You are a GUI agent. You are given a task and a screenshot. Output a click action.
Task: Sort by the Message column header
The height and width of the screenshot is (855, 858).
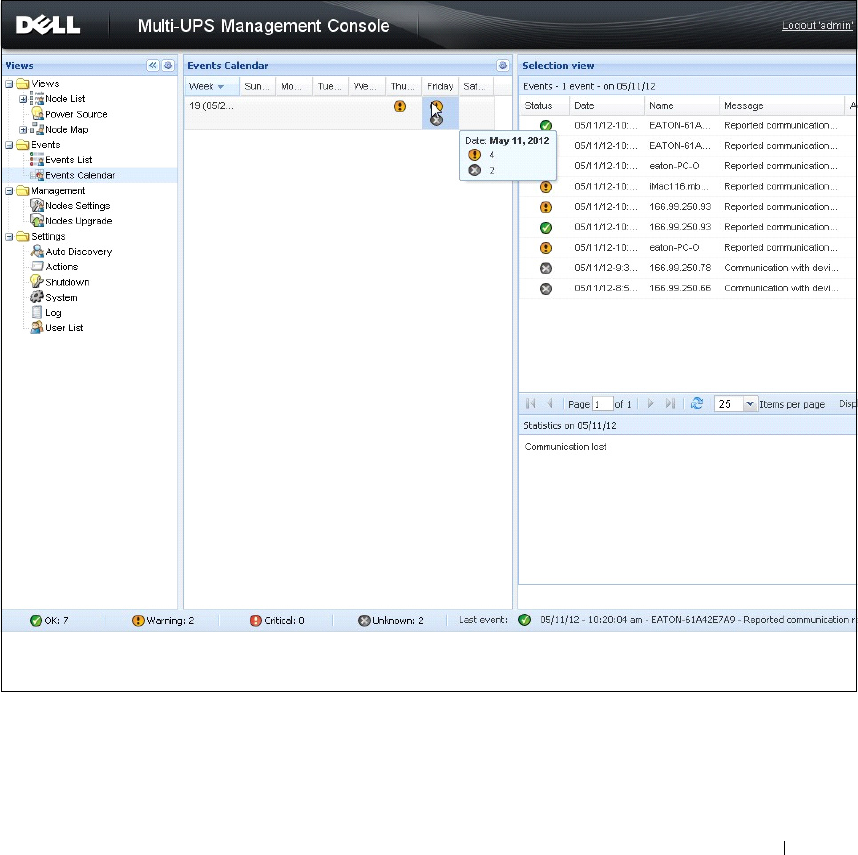pyautogui.click(x=781, y=106)
